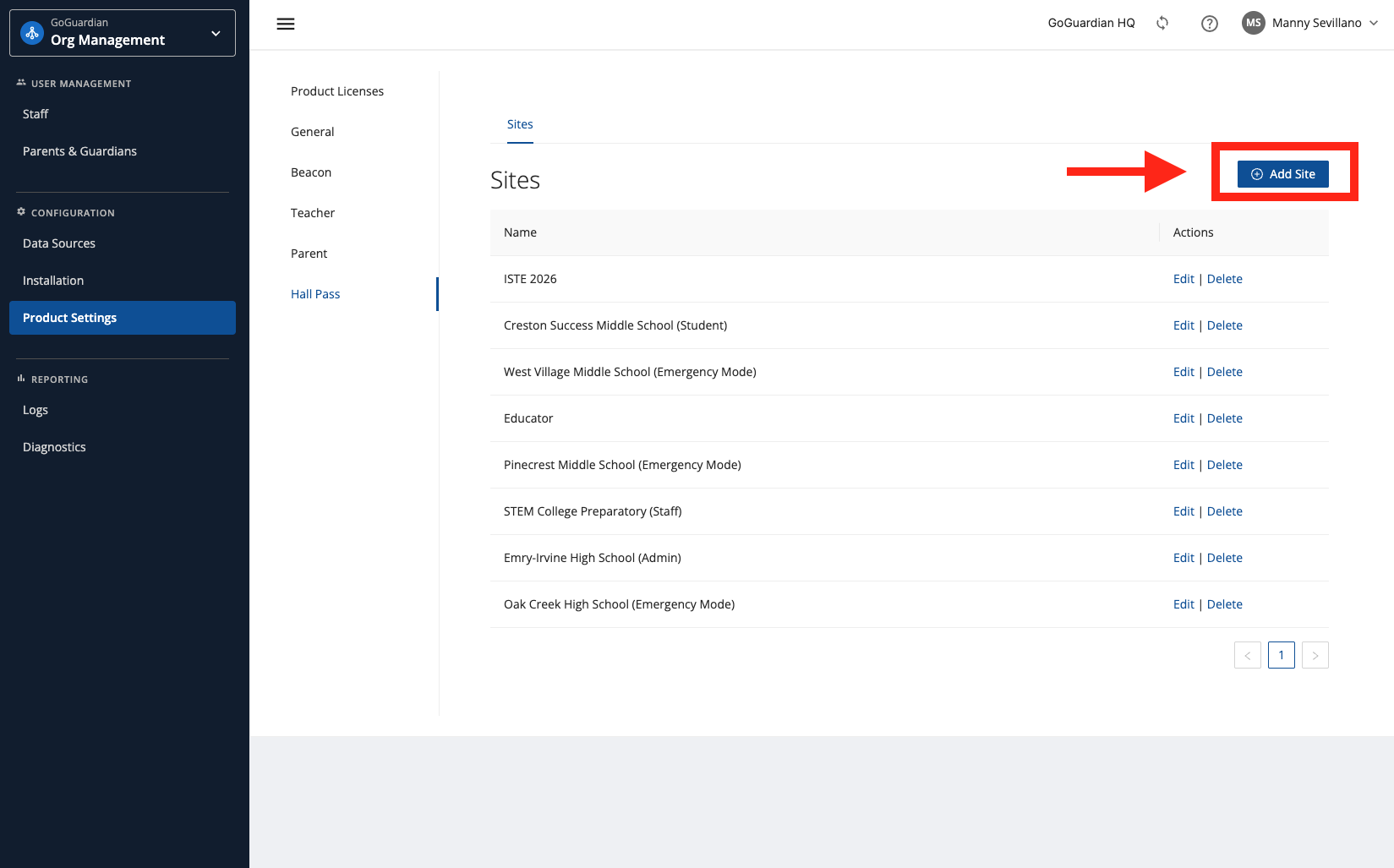Open the hamburger menu icon
Image resolution: width=1394 pixels, height=868 pixels.
pyautogui.click(x=286, y=24)
